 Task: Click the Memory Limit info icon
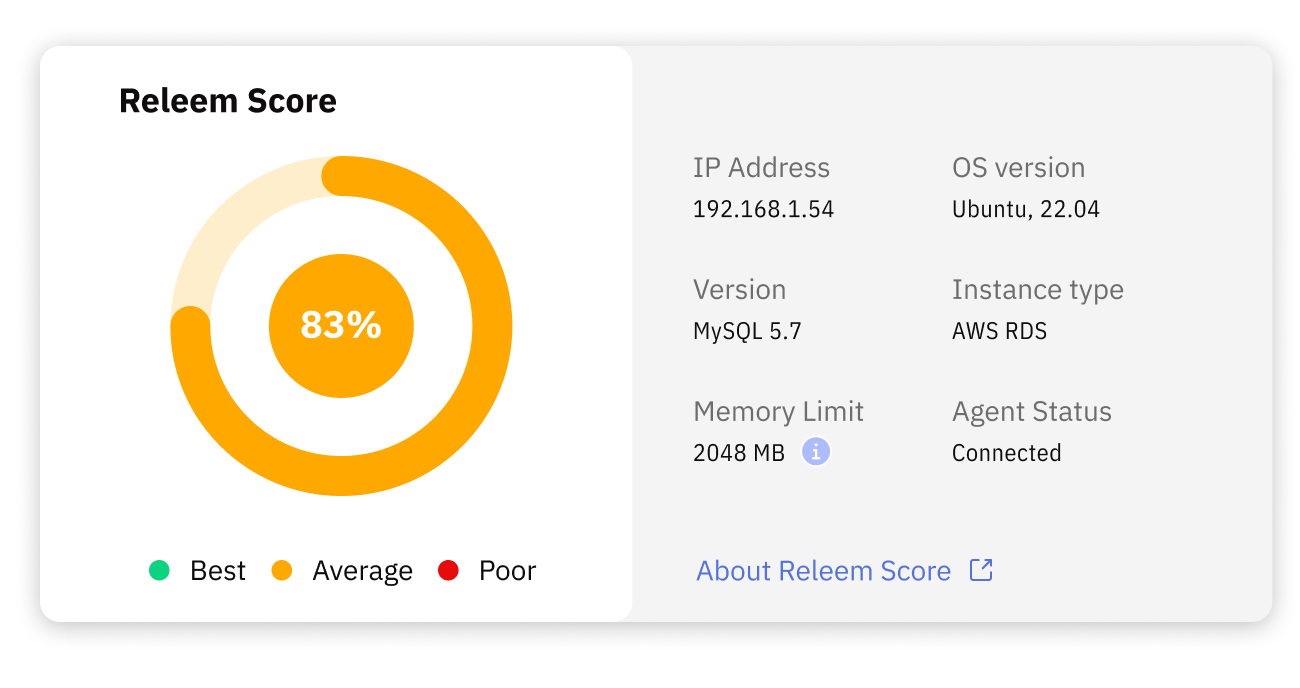click(816, 452)
